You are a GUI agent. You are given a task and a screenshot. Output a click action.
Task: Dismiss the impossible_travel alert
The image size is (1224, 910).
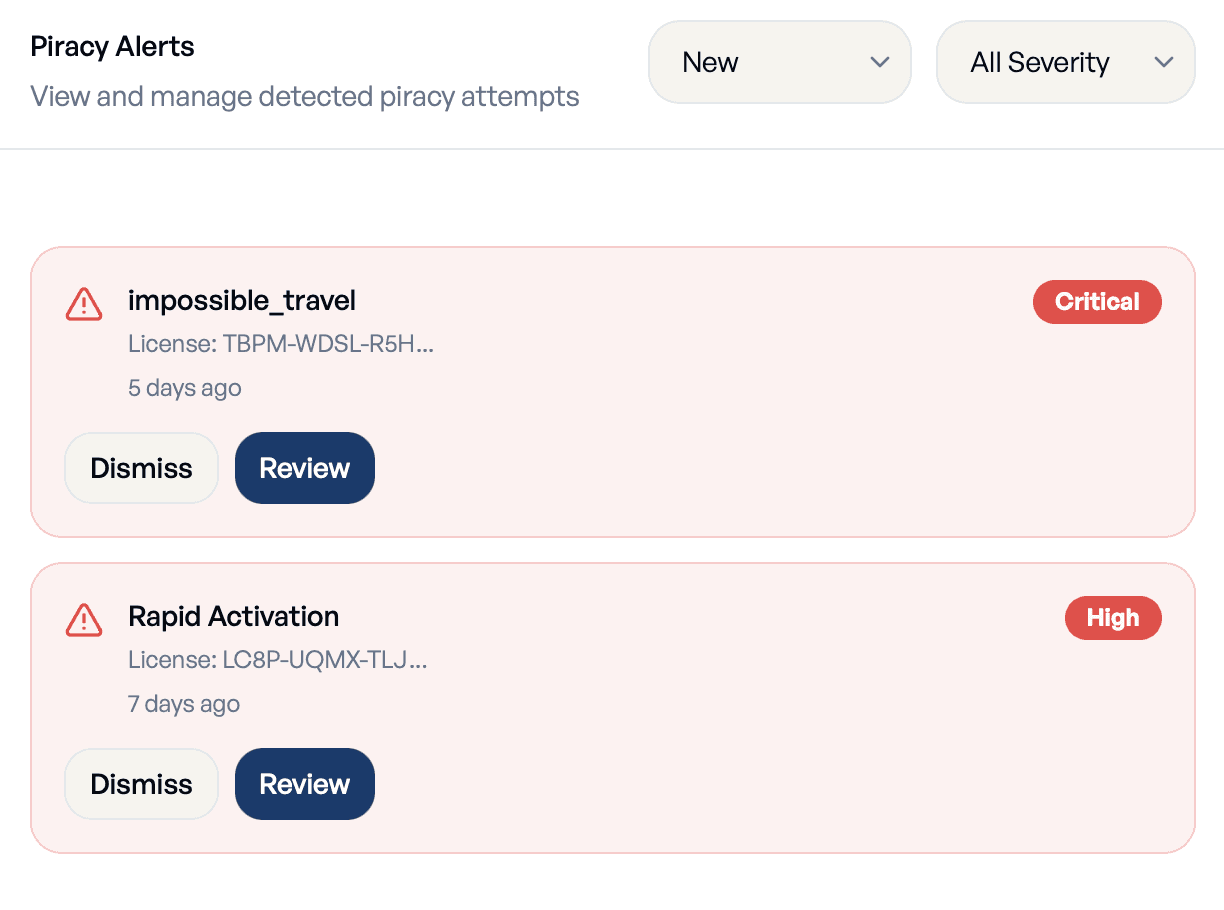point(141,468)
